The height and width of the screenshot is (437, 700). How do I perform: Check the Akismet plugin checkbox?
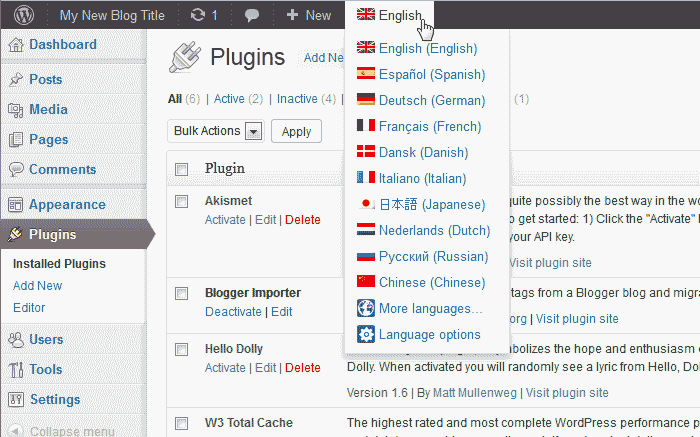(181, 201)
